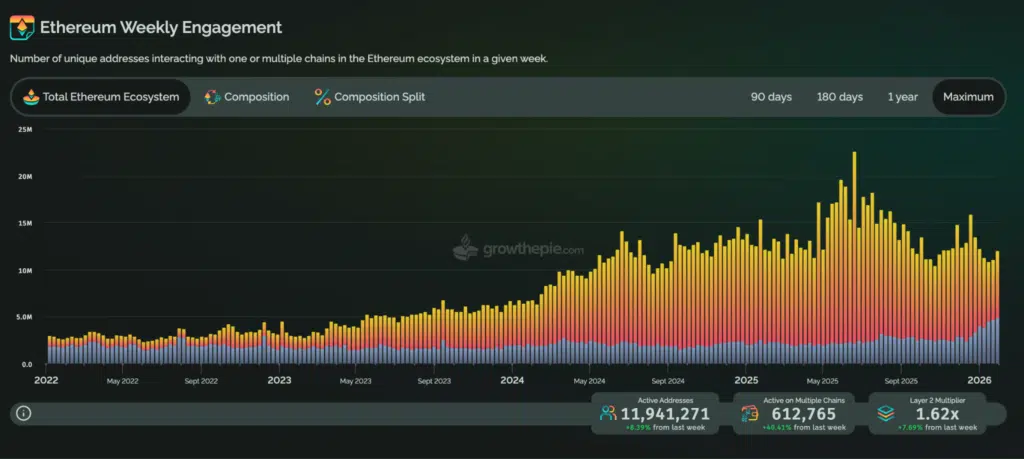Click the Active Addresses 11,941,271 card
The image size is (1024, 459).
click(x=656, y=413)
